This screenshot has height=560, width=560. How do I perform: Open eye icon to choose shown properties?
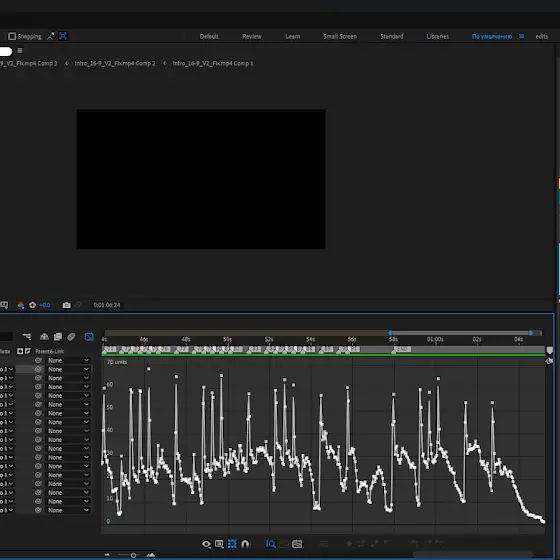206,544
